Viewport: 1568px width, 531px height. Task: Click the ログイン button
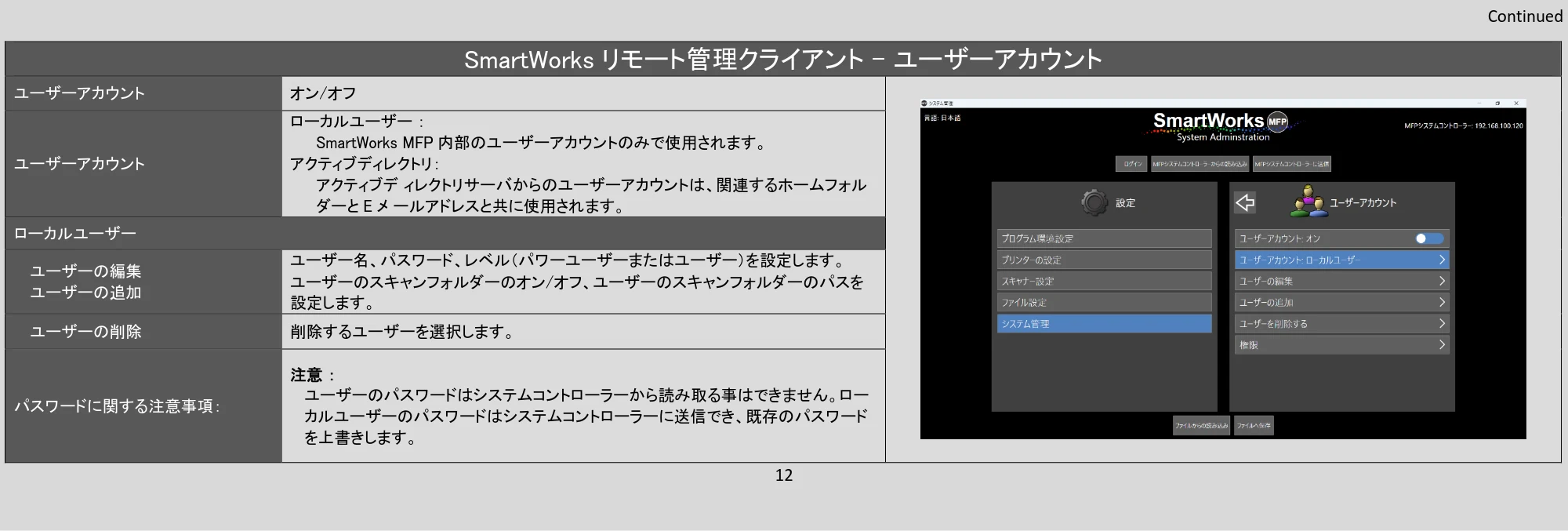(1131, 164)
